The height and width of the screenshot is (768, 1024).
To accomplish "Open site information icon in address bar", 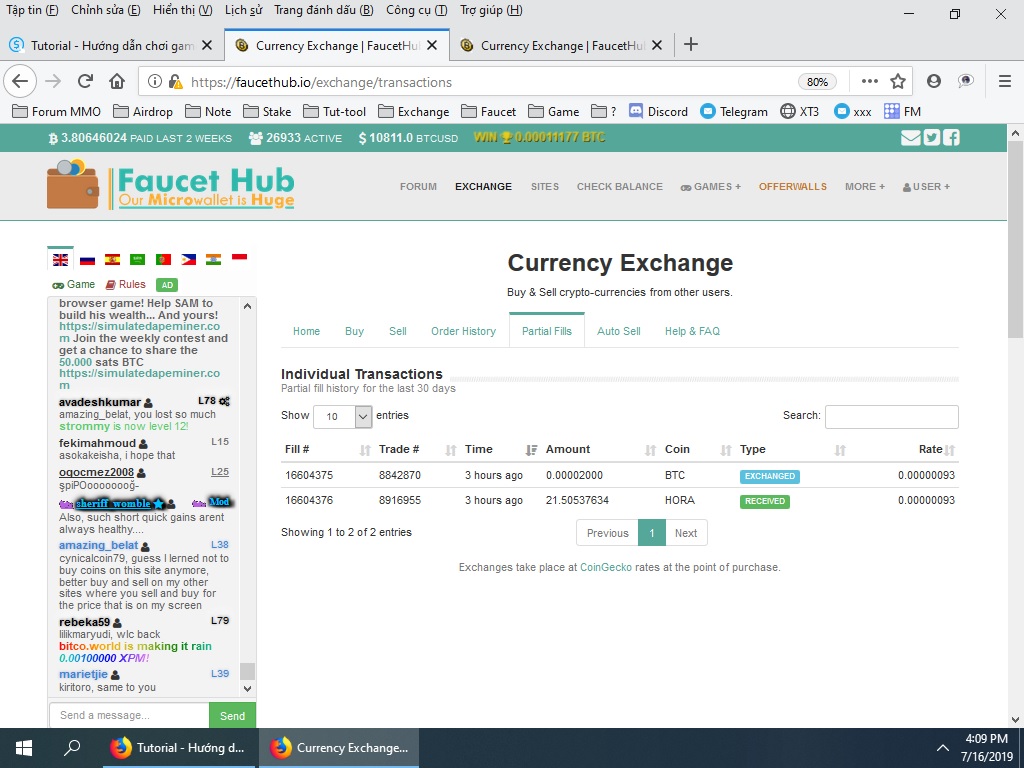I will click(154, 82).
